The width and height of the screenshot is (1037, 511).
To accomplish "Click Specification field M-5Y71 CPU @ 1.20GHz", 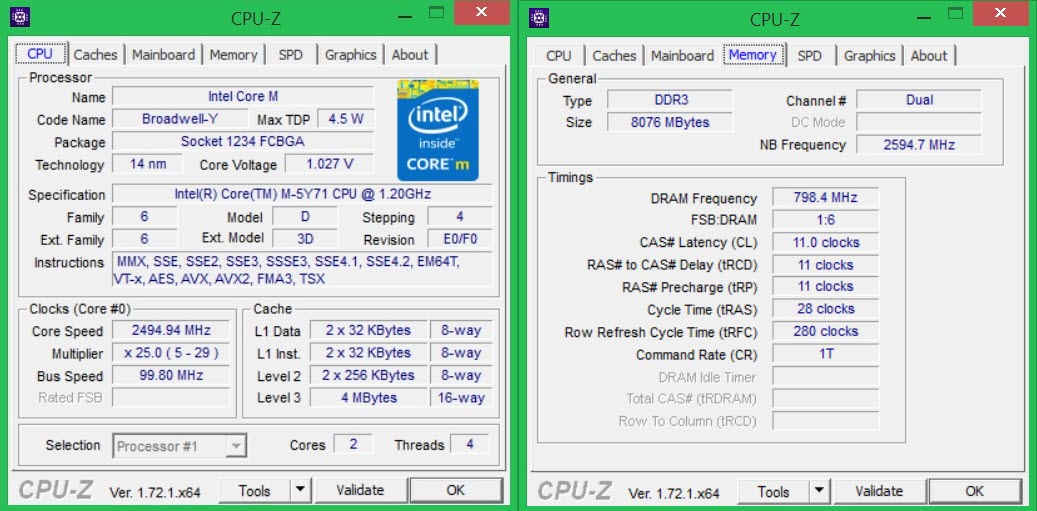I will pos(302,194).
